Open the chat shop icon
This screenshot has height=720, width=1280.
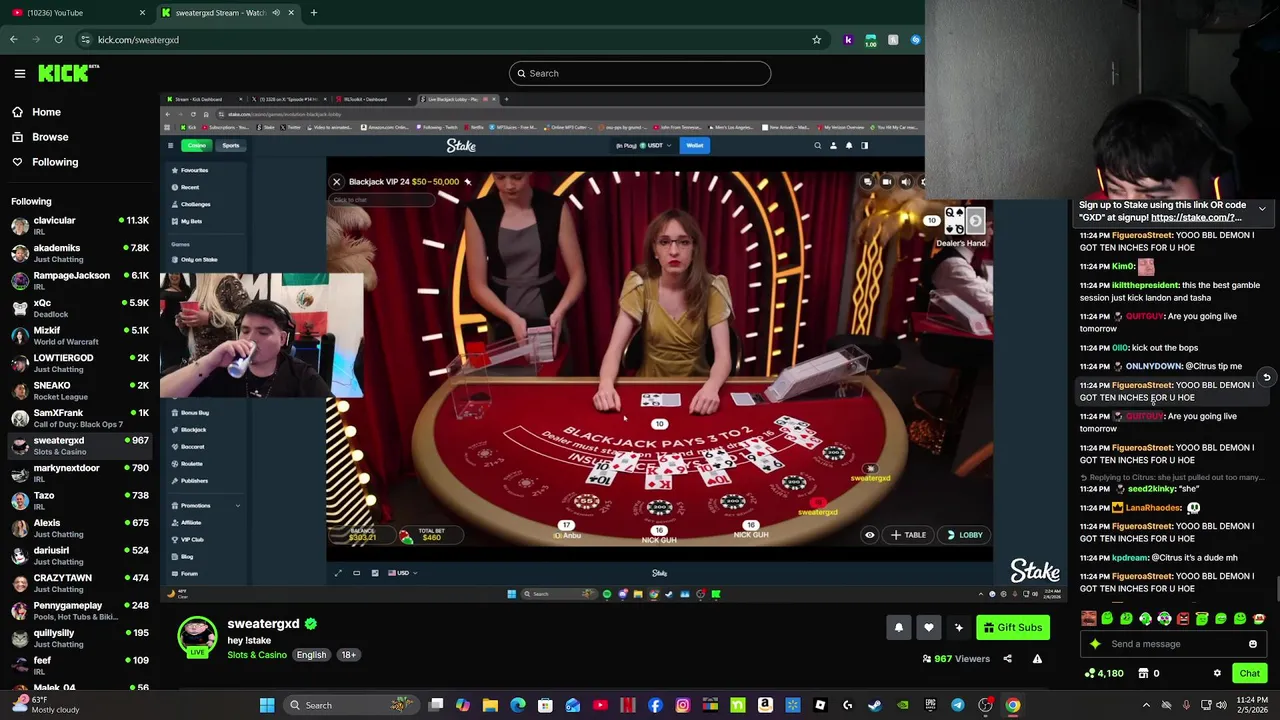pos(1143,674)
